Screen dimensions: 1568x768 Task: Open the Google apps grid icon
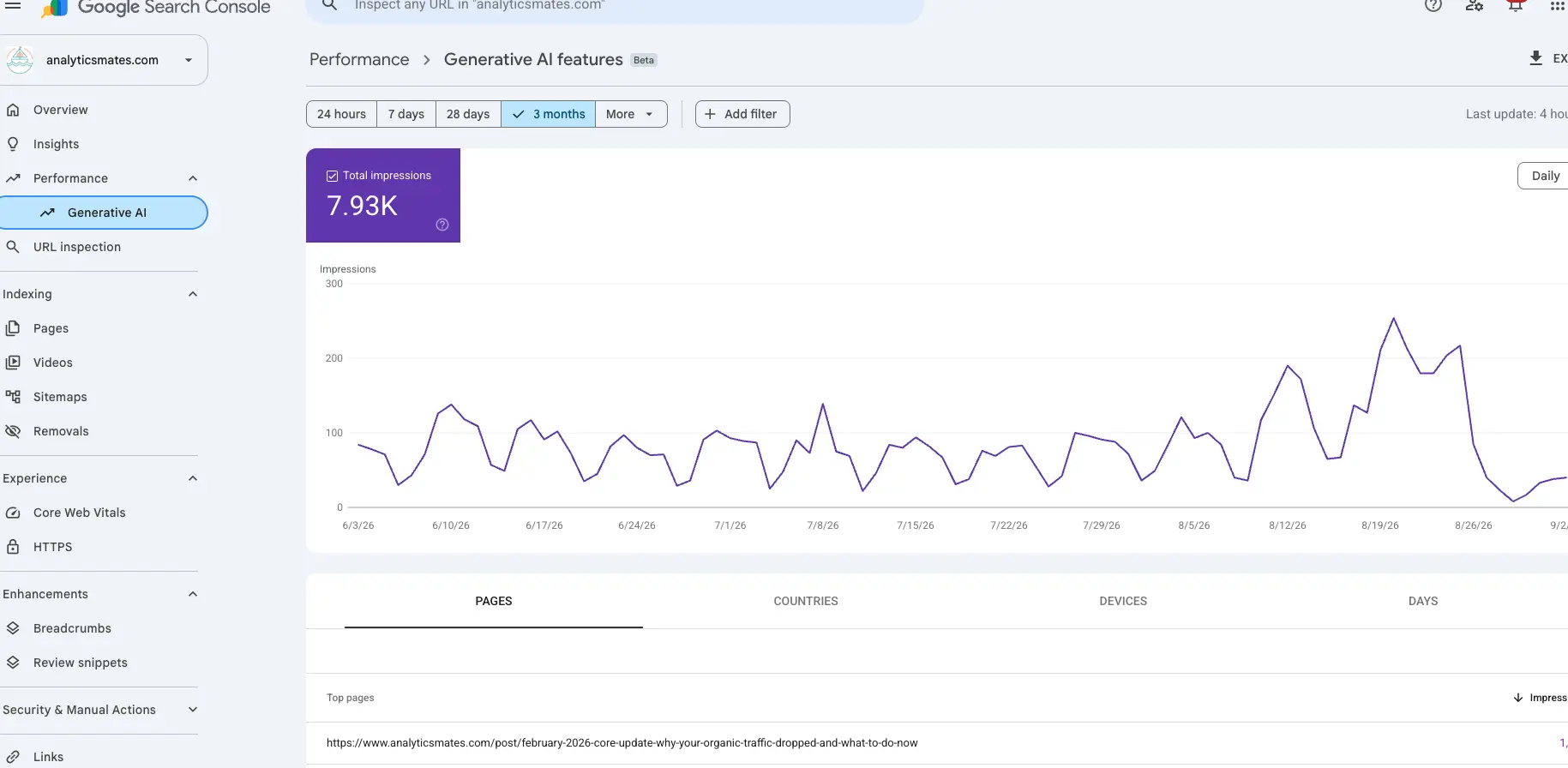[x=1557, y=5]
